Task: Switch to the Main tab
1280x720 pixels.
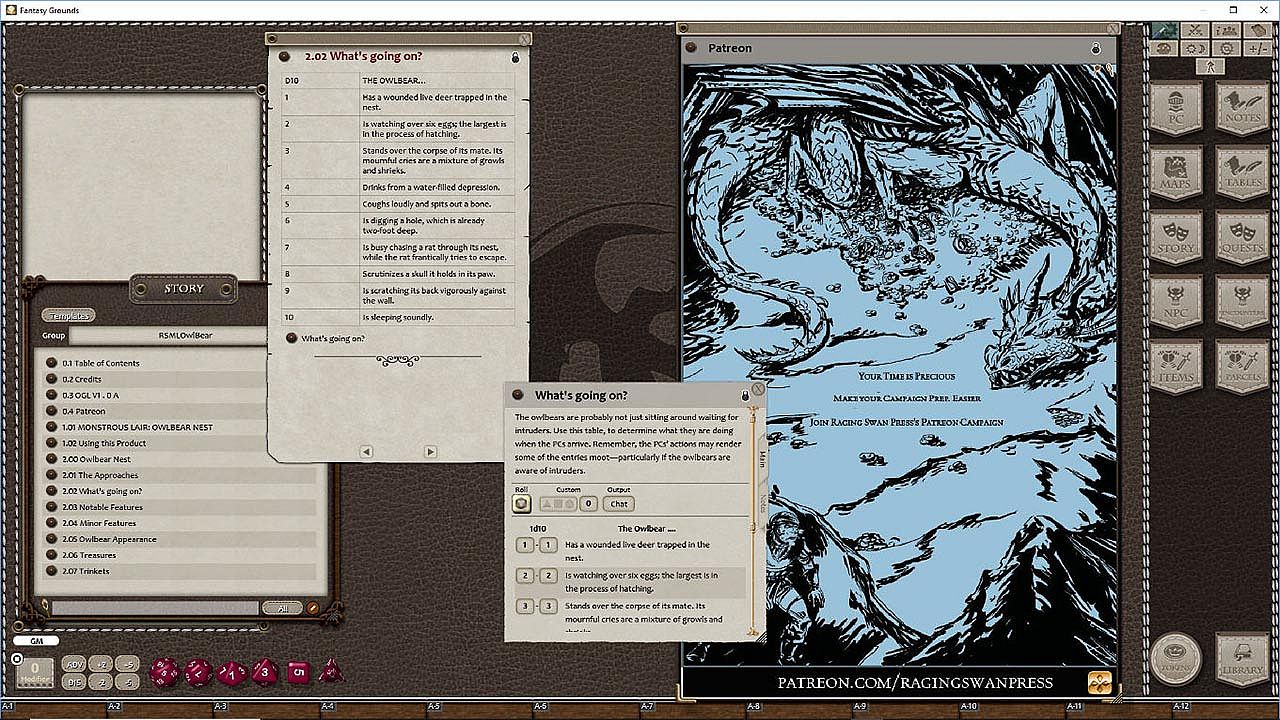Action: 762,458
